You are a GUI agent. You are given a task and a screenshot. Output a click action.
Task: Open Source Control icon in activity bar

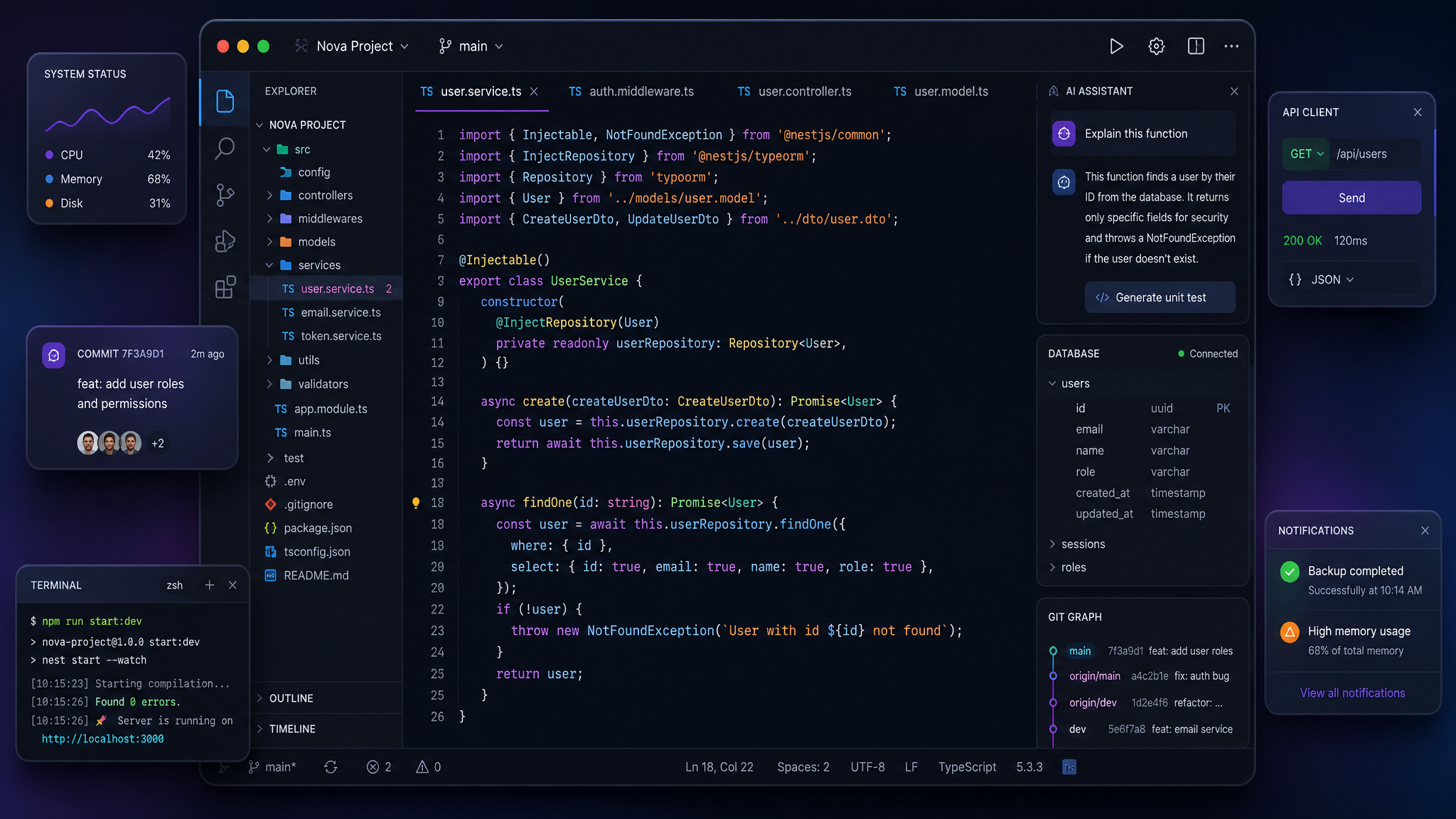point(225,195)
